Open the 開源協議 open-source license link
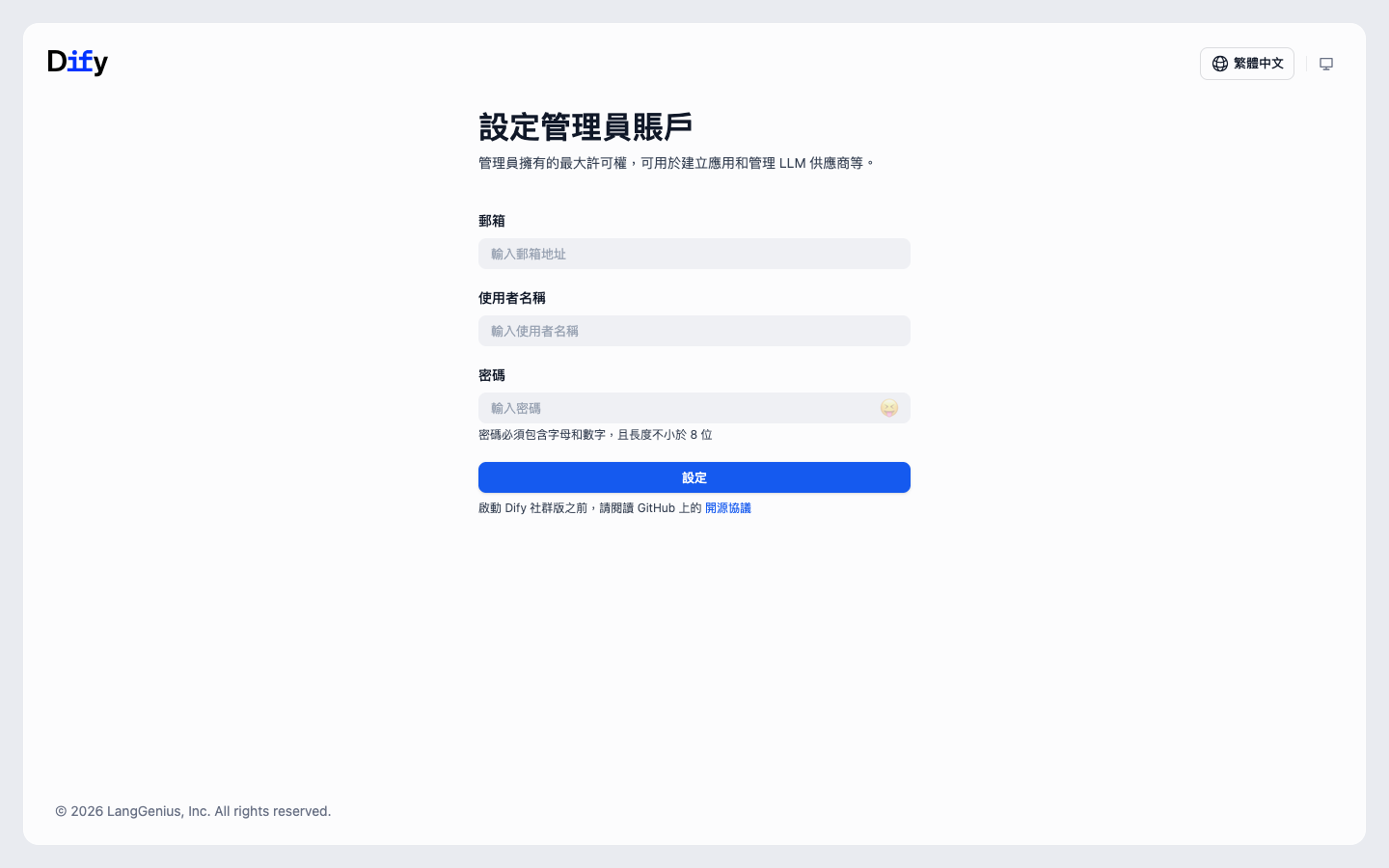1389x868 pixels. point(728,508)
